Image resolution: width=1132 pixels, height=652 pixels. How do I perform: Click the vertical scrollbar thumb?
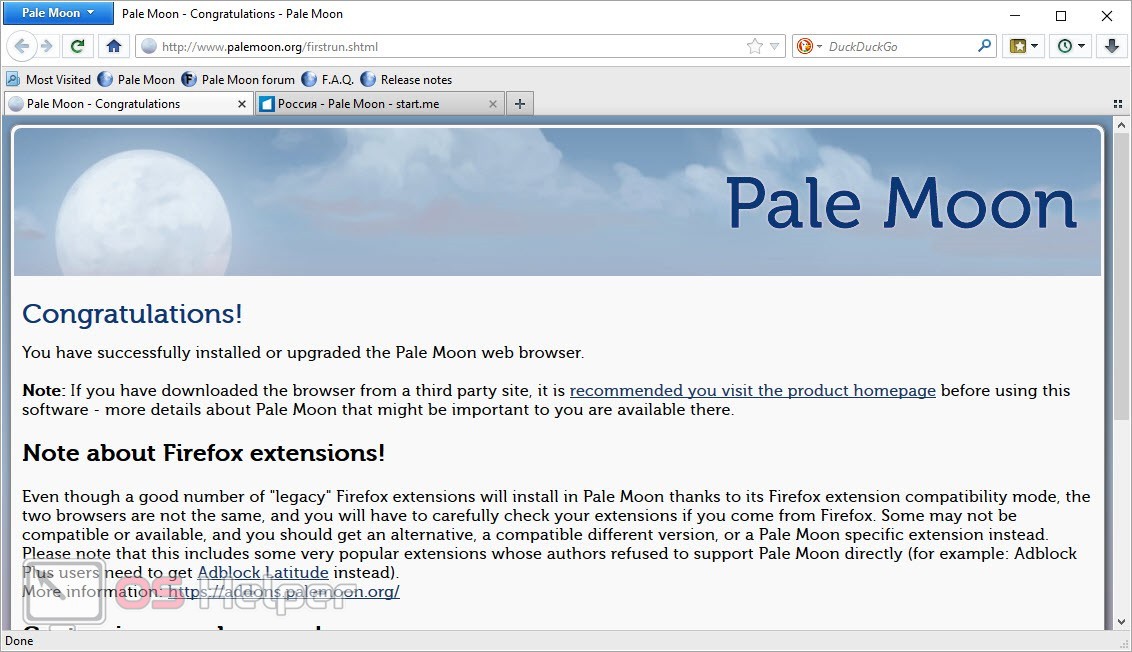tap(1120, 277)
